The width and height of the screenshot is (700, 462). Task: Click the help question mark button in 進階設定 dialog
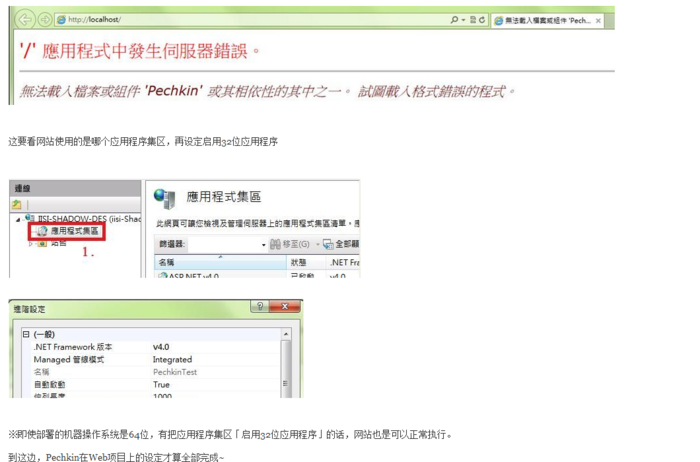(260, 306)
